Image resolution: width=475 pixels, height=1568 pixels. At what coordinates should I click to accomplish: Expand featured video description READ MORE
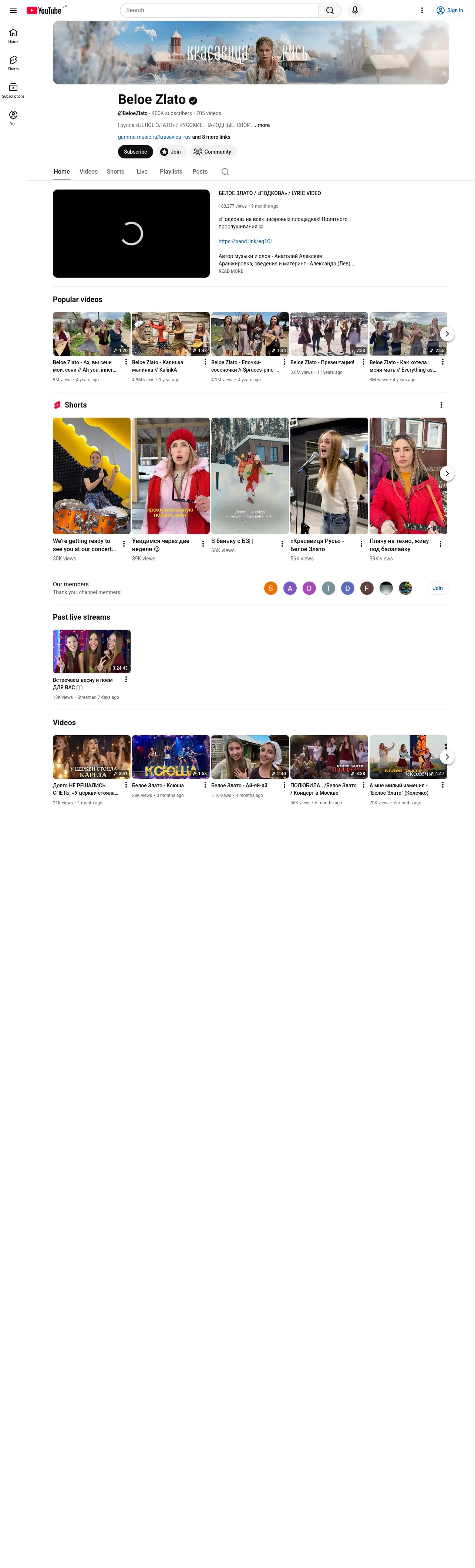[x=230, y=271]
